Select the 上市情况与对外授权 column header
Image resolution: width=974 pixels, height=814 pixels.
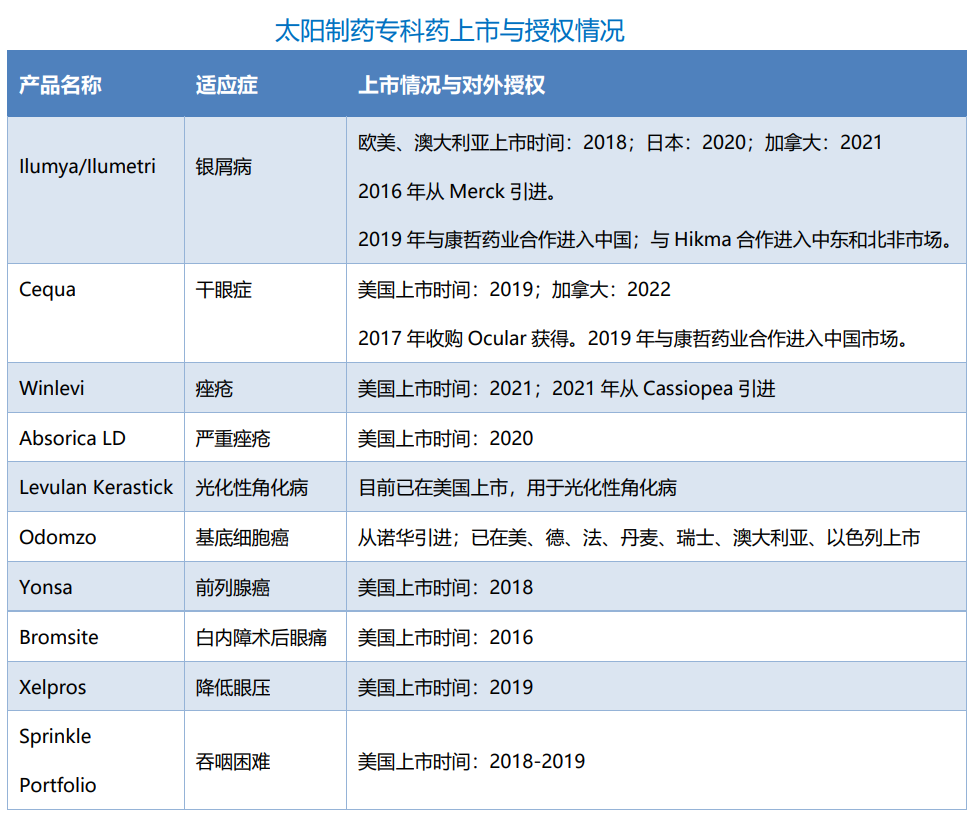[451, 85]
